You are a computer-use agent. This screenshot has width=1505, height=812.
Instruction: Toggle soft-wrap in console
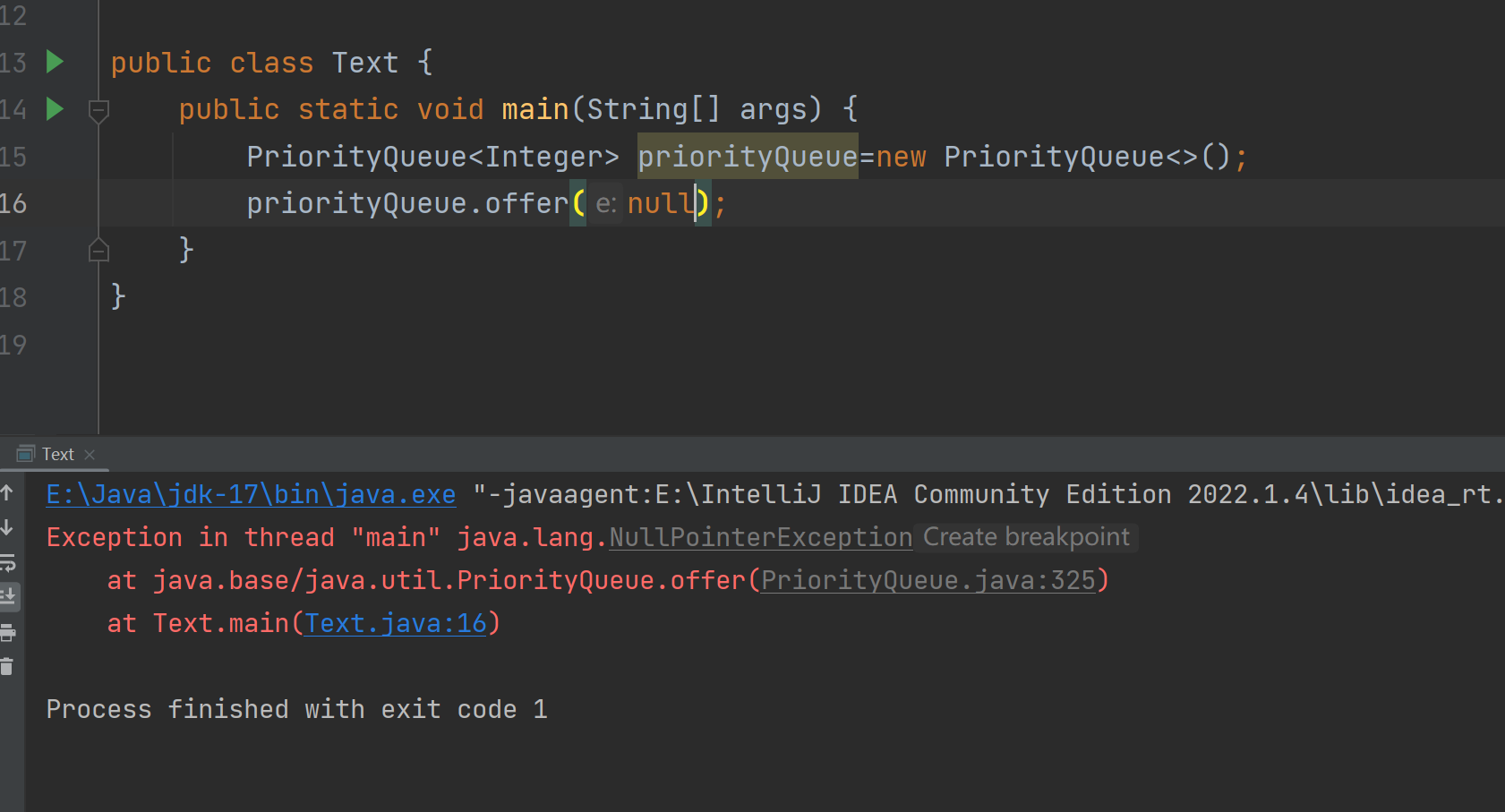click(x=7, y=562)
